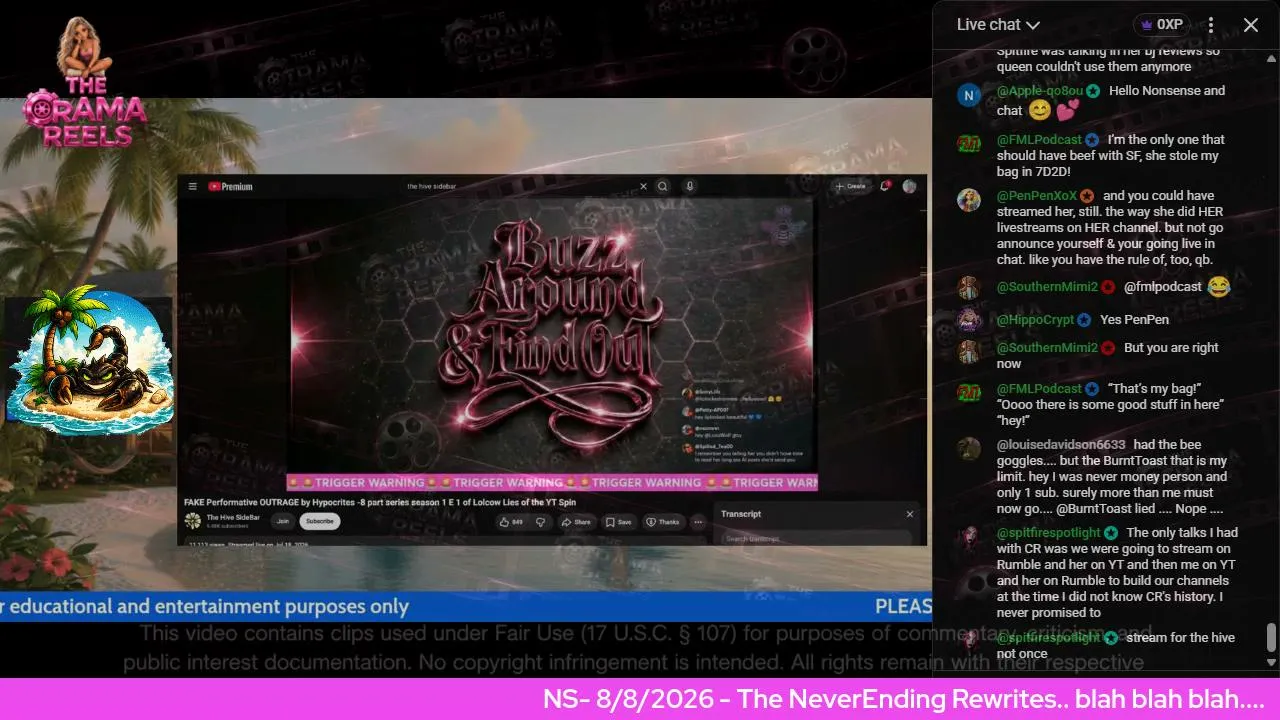Click @Apple-qo8ou username in chat
This screenshot has height=720, width=1280.
coord(1040,91)
